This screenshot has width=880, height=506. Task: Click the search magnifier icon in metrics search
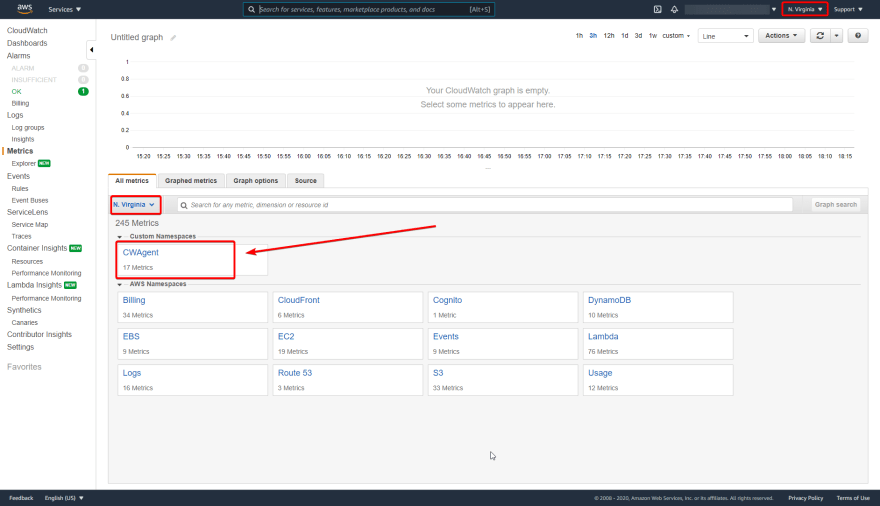184,205
